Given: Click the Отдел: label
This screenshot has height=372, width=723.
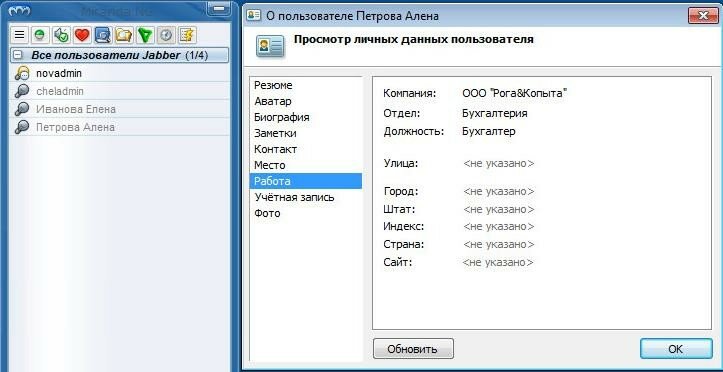Looking at the screenshot, I should pos(402,113).
